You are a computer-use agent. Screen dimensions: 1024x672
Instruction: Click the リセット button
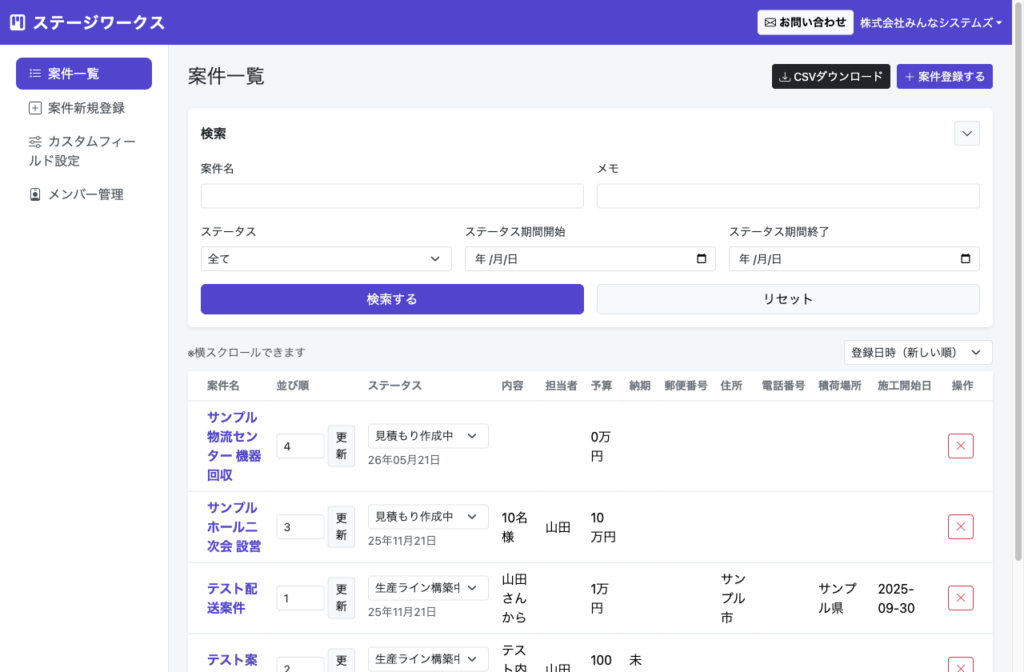coord(788,299)
